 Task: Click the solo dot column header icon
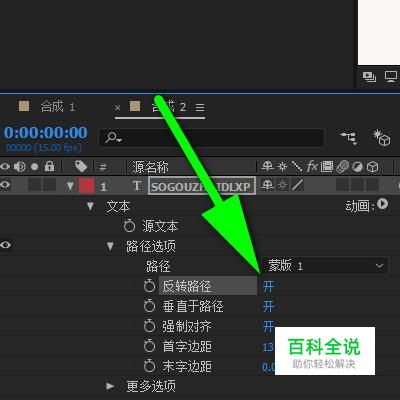coord(35,166)
